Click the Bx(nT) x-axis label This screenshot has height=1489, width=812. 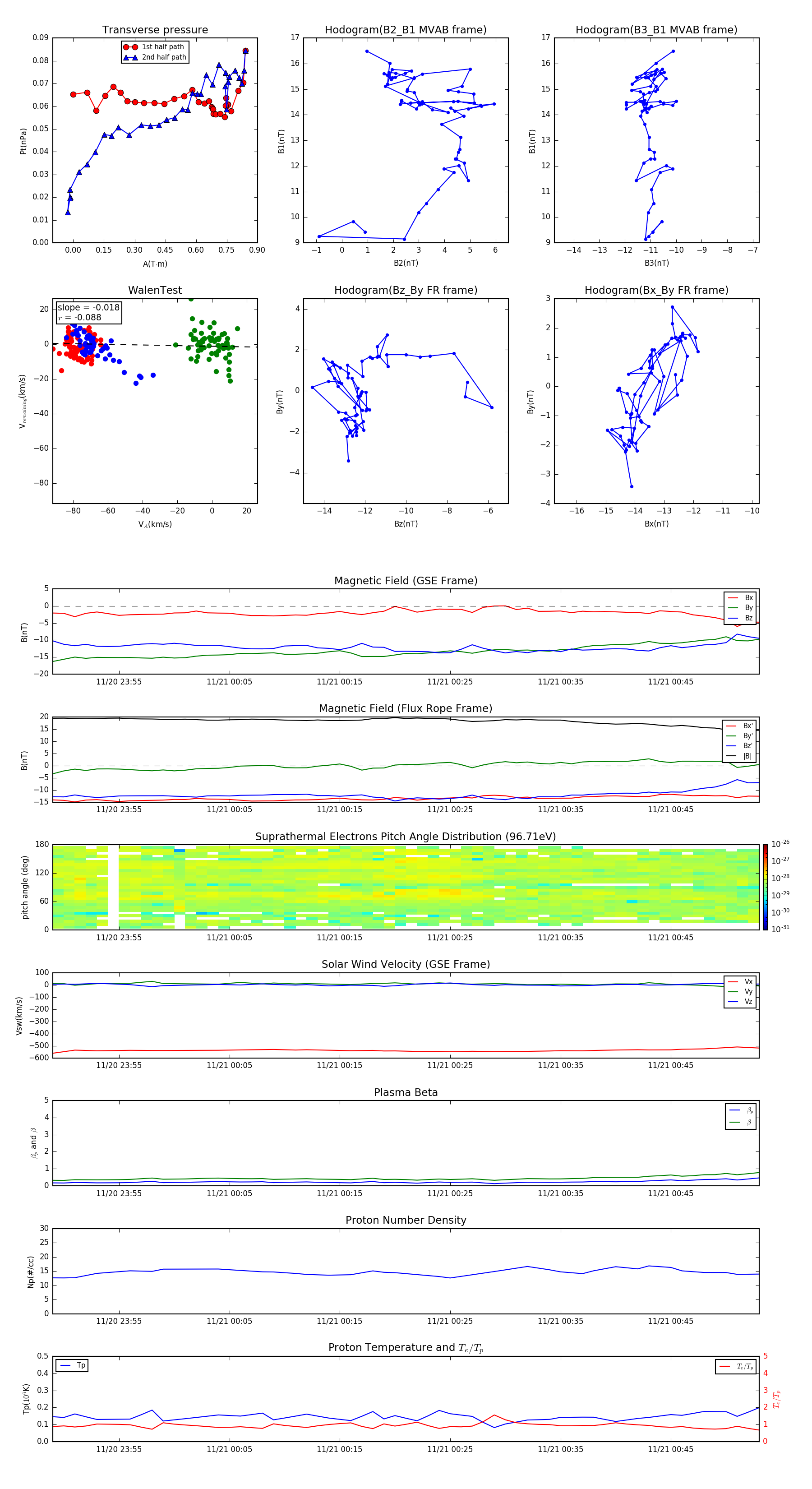pyautogui.click(x=656, y=524)
